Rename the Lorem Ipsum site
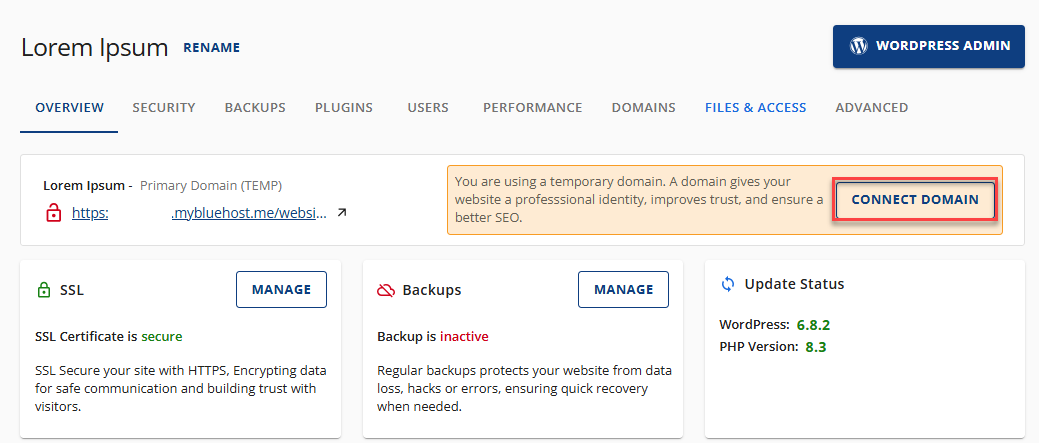 pos(211,48)
